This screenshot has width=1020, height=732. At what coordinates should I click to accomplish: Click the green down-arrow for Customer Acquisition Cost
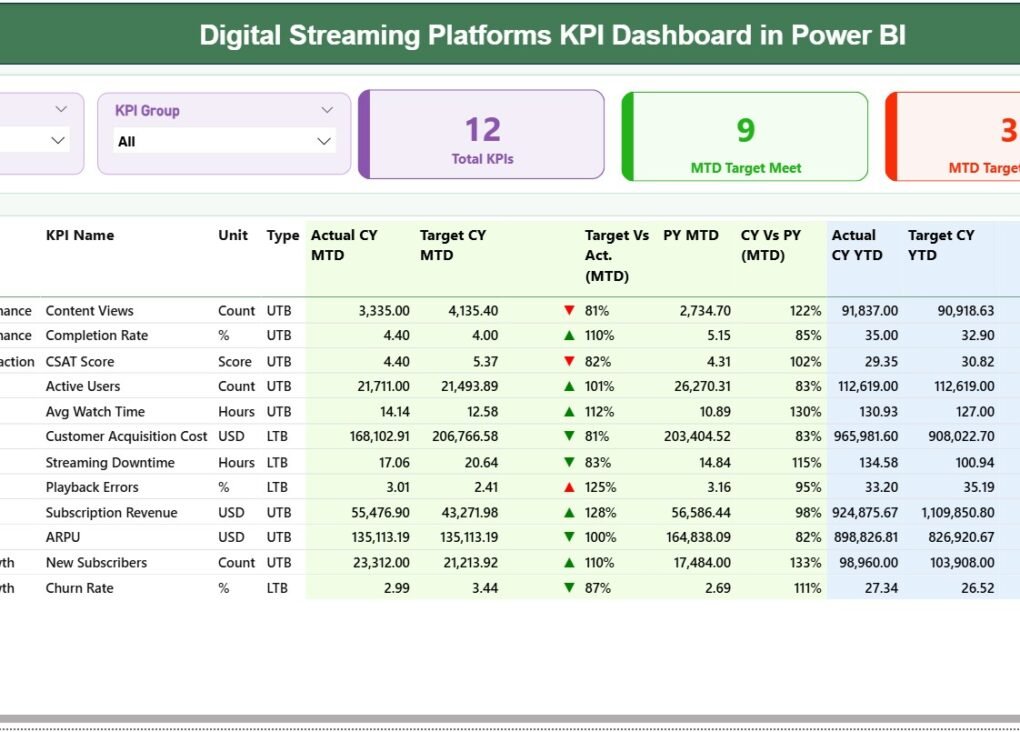570,436
